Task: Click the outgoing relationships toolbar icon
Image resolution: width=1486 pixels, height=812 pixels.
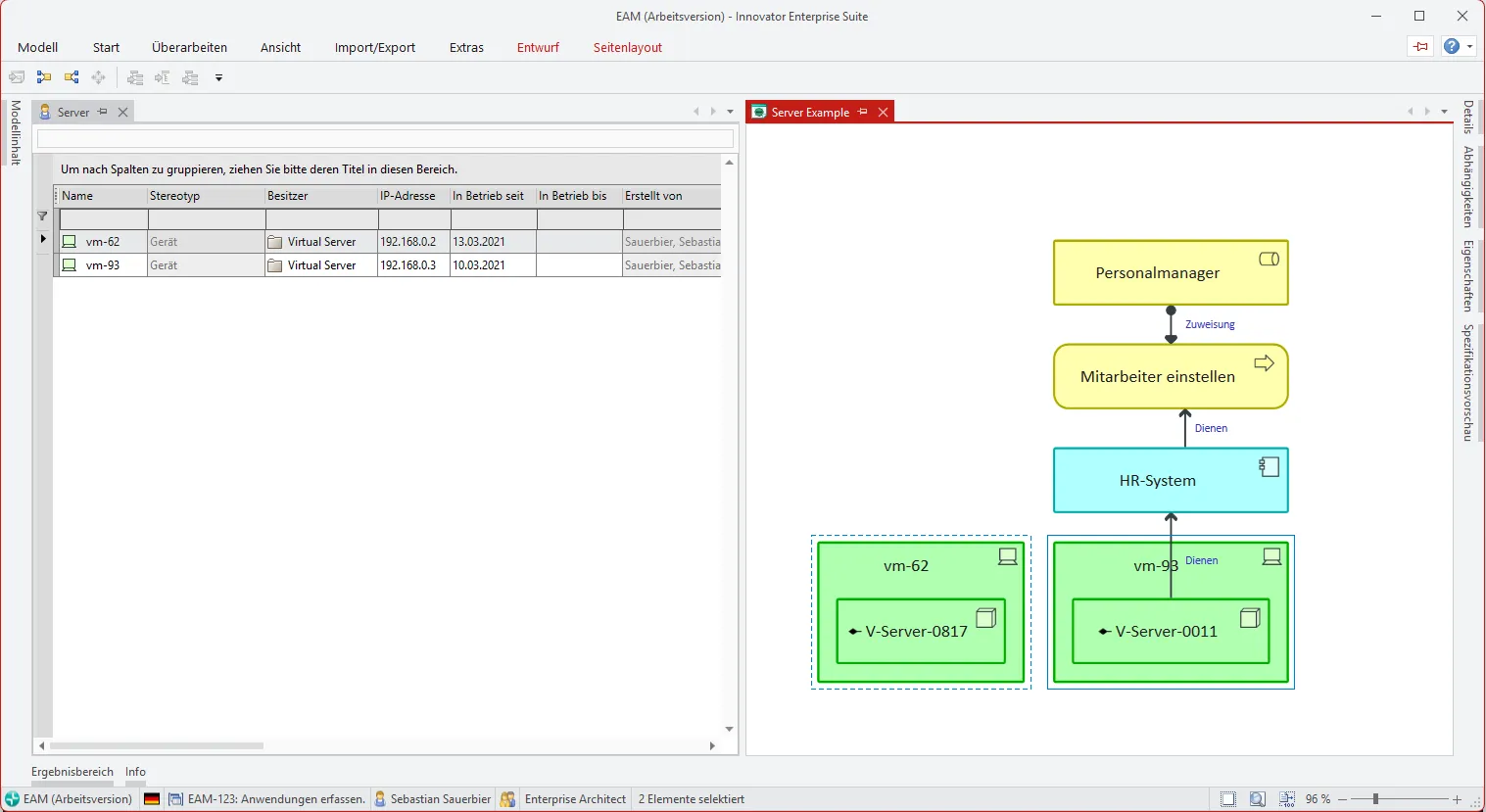Action: tap(71, 77)
